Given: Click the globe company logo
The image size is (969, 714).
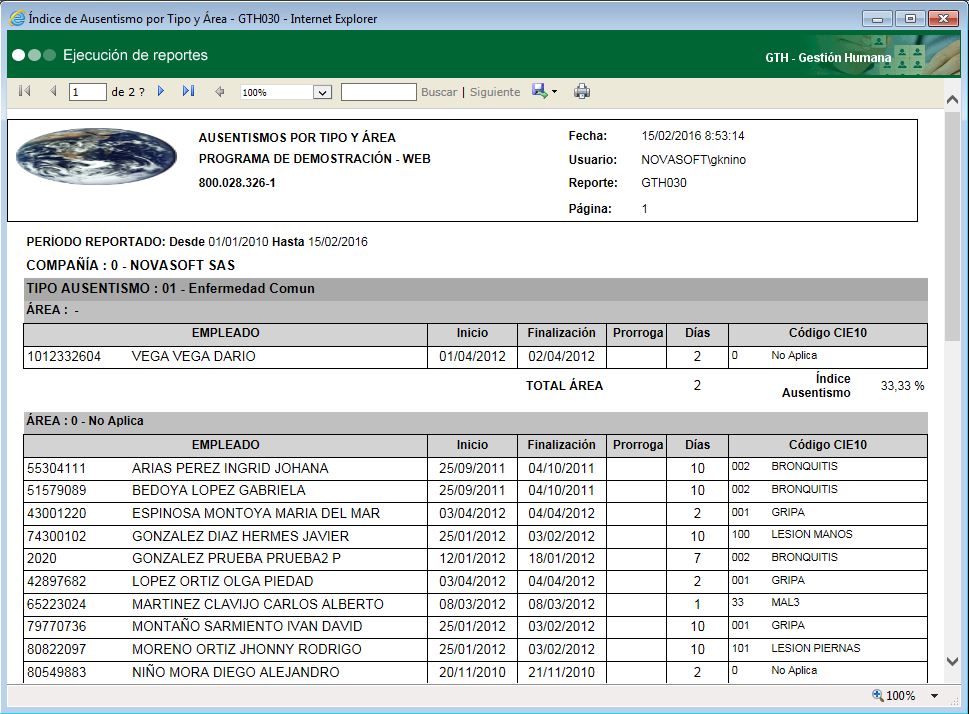Looking at the screenshot, I should click(96, 156).
